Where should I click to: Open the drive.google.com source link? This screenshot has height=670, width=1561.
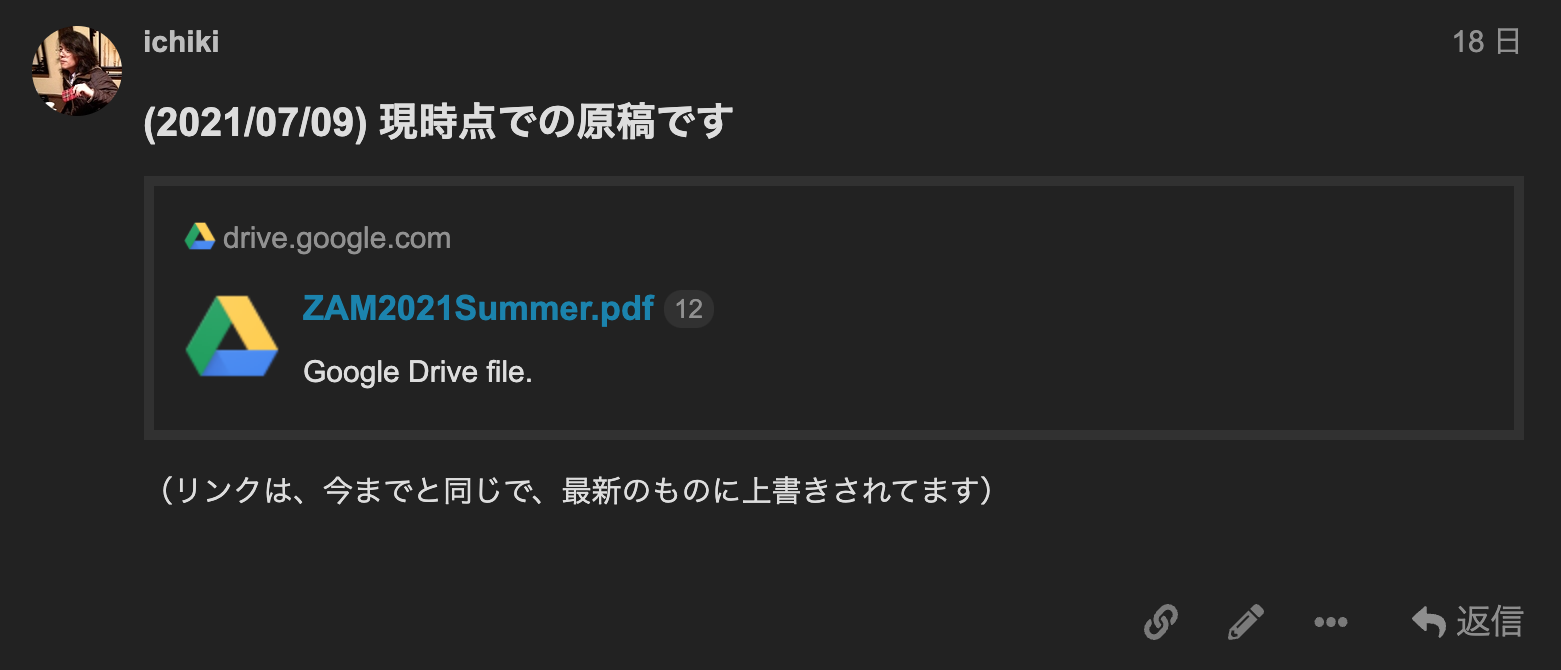[337, 238]
